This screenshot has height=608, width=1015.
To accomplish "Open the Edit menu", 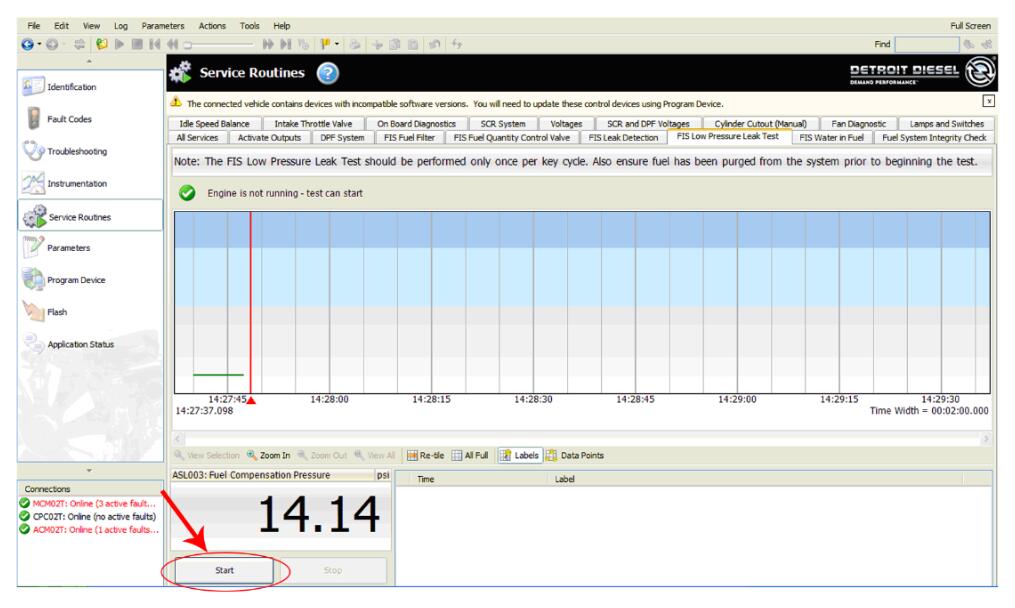I will [x=61, y=26].
